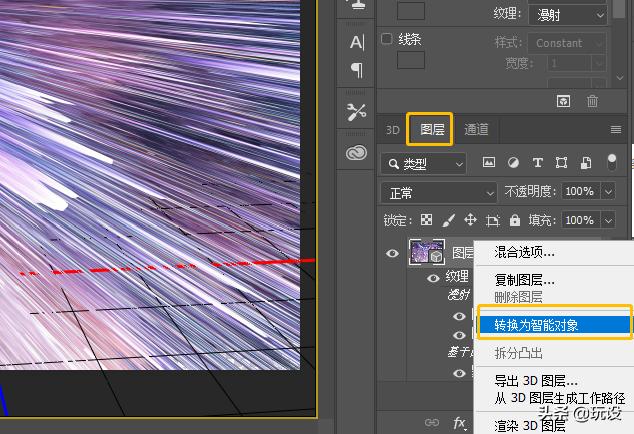Screen dimensions: 634x434
Task: Click the lock all padlock icon
Action: click(514, 220)
